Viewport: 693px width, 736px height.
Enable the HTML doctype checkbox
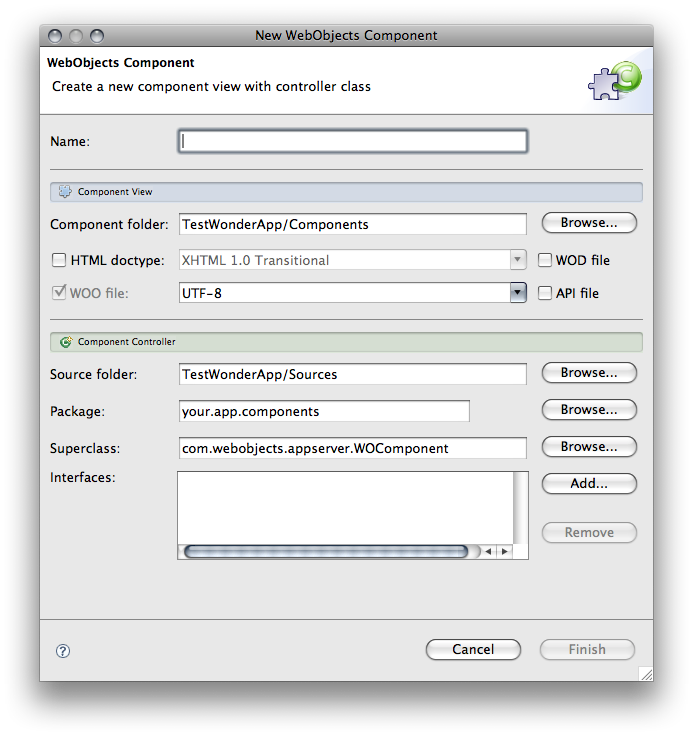point(59,260)
